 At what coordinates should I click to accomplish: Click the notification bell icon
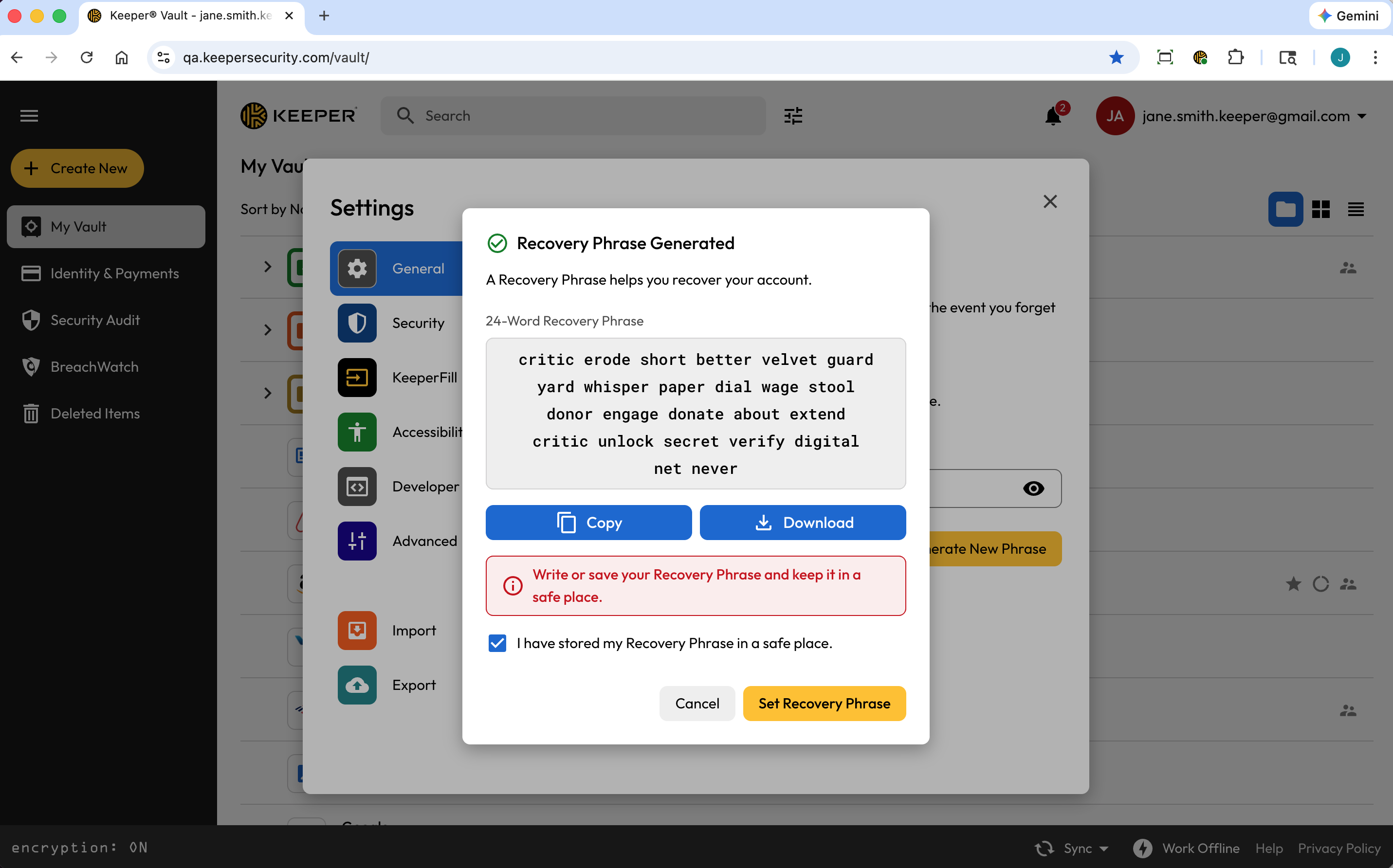point(1052,117)
